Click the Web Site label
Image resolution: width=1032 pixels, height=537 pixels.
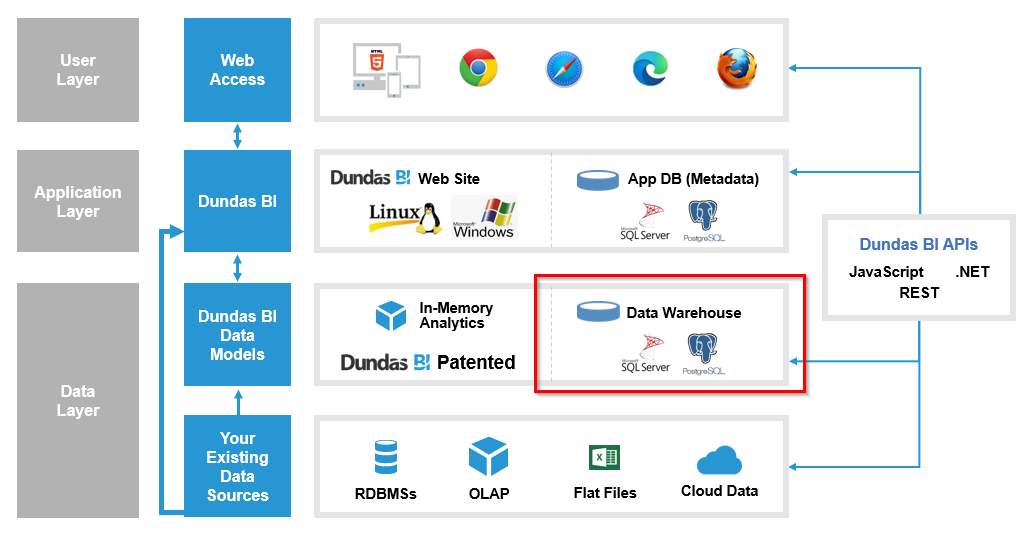pyautogui.click(x=449, y=179)
